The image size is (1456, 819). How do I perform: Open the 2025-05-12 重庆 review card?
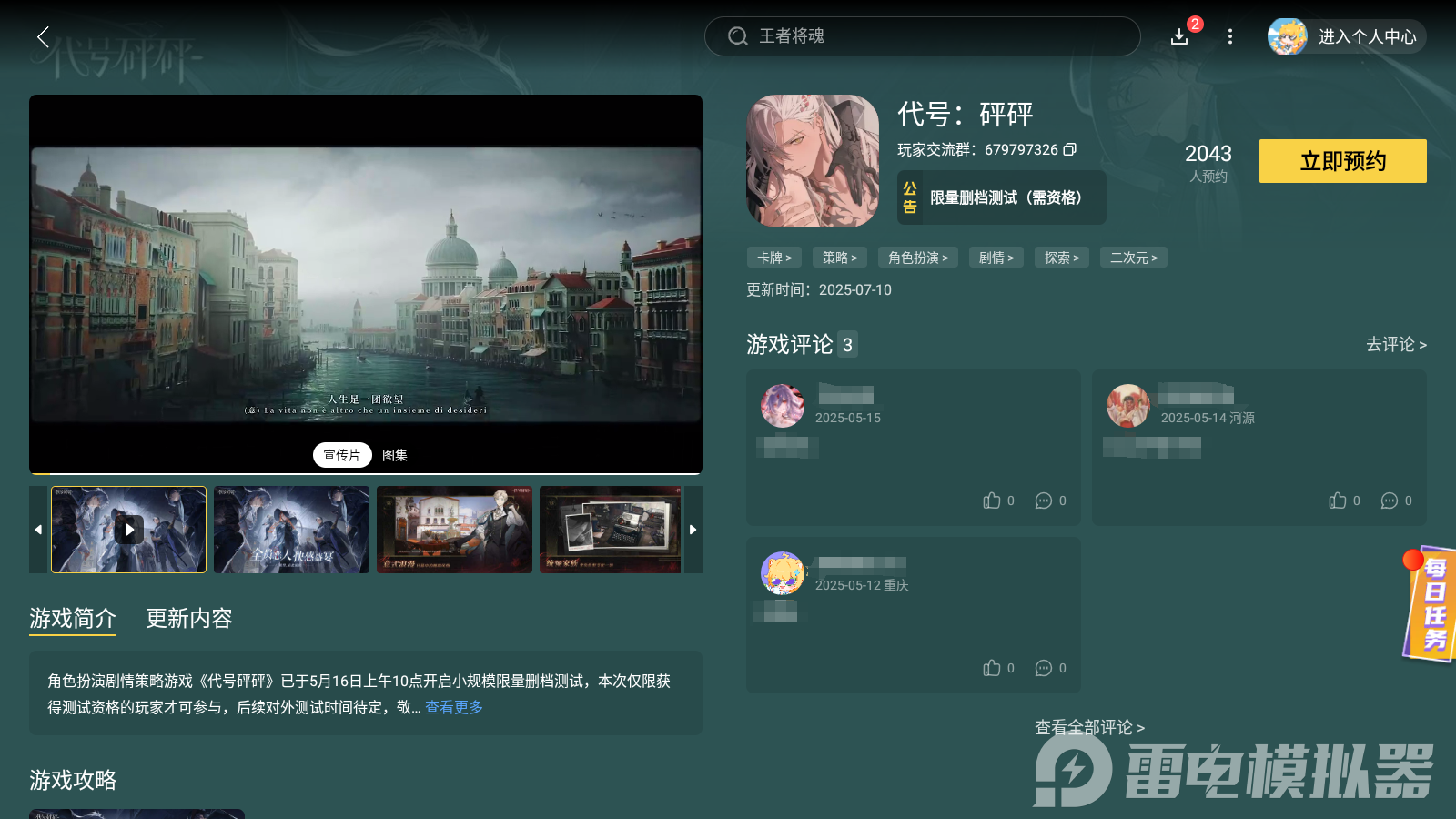tap(914, 615)
